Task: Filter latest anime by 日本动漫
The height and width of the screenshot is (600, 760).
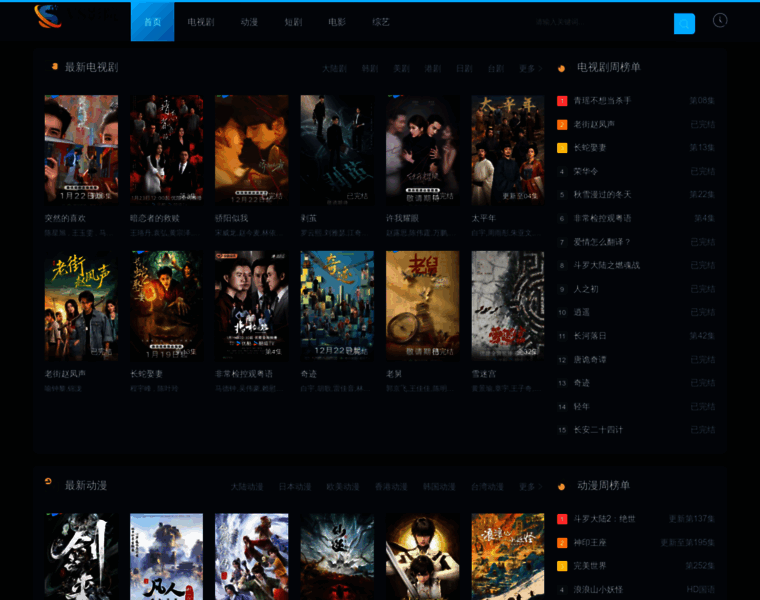Action: pos(295,487)
